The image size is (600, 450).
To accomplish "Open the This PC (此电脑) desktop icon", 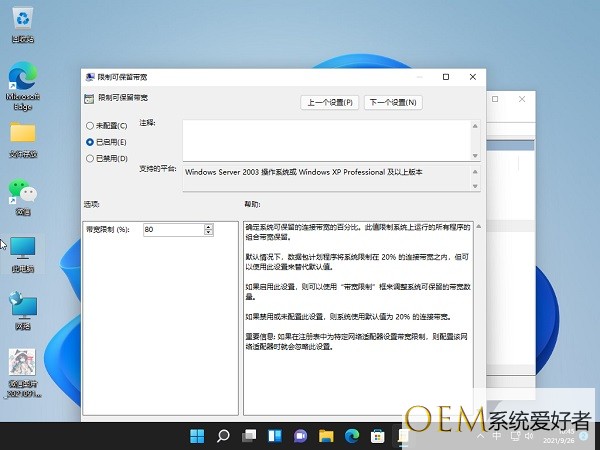I will point(22,248).
